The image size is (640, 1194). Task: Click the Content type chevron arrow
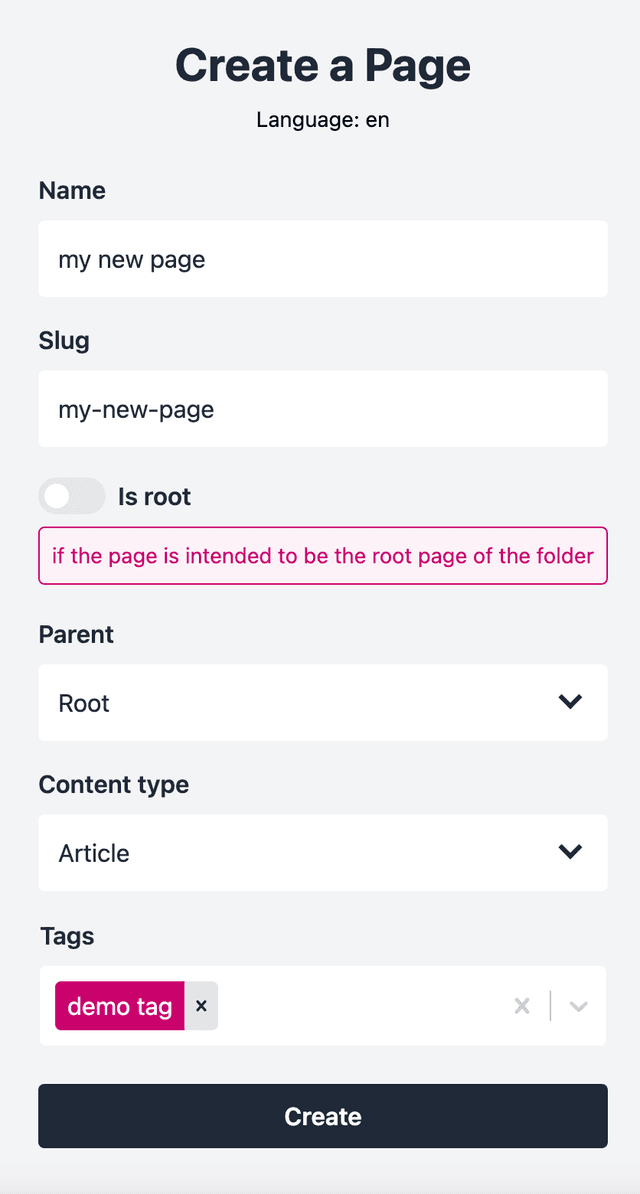(571, 852)
